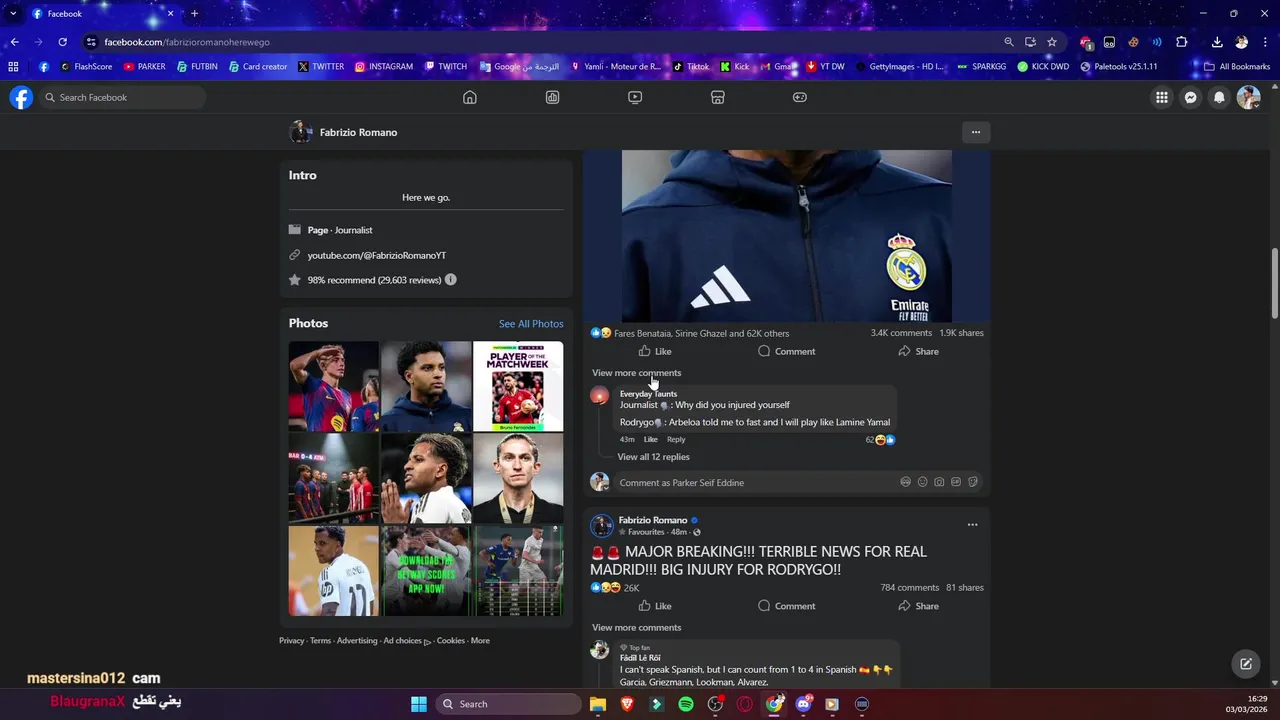This screenshot has height=720, width=1280.
Task: Open the Facebook menu grid icon
Action: tap(1161, 97)
